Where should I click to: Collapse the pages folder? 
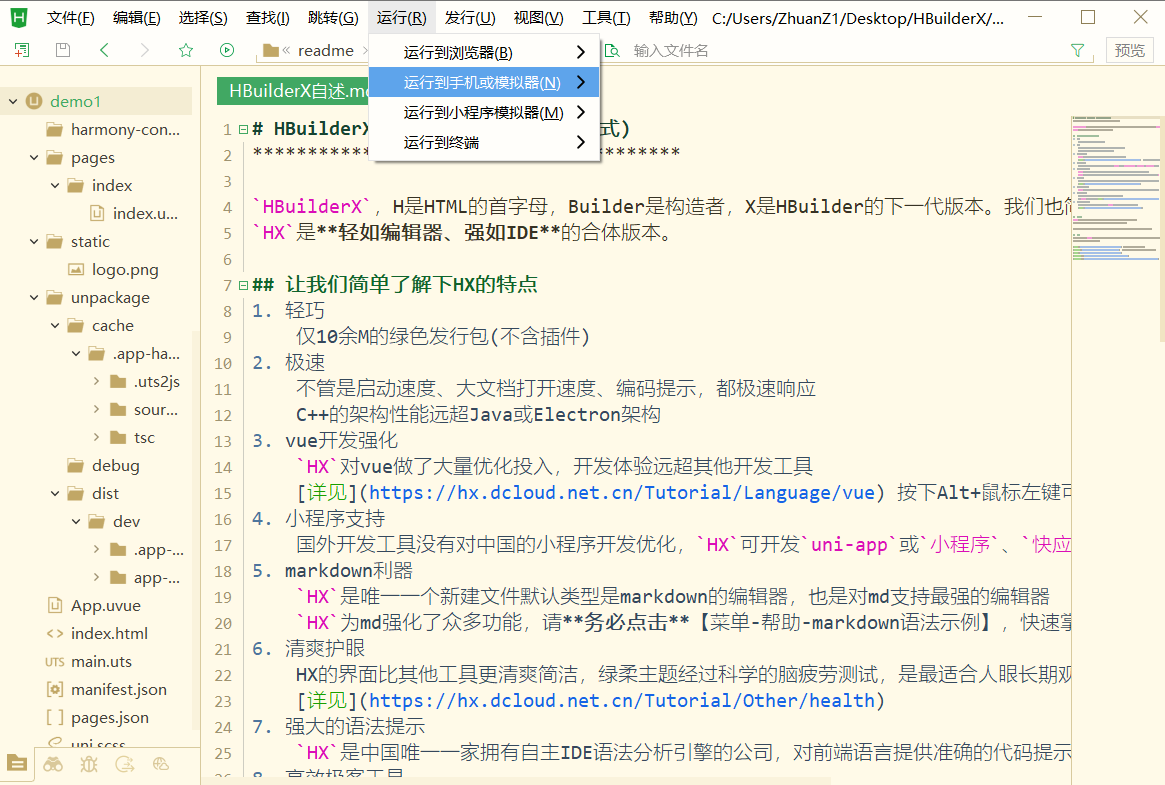34,157
